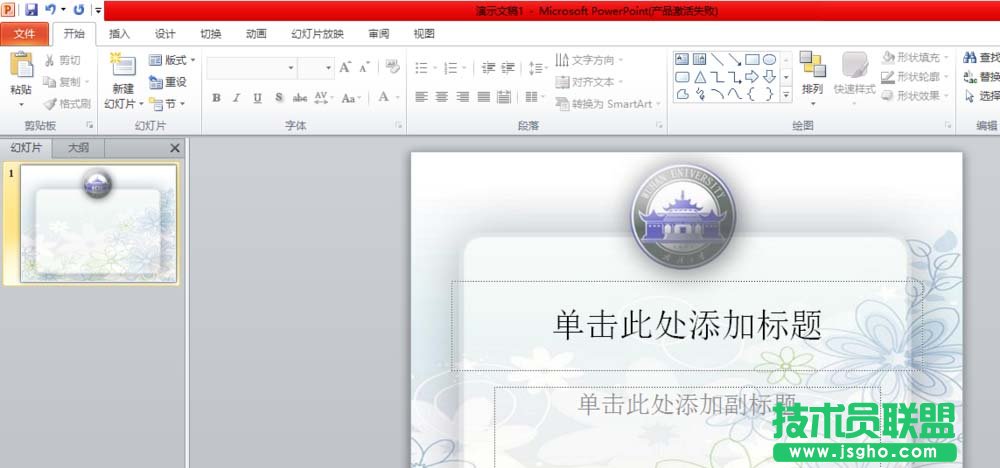The image size is (1000, 468).
Task: Click the Copy (复制) icon
Action: pos(50,82)
